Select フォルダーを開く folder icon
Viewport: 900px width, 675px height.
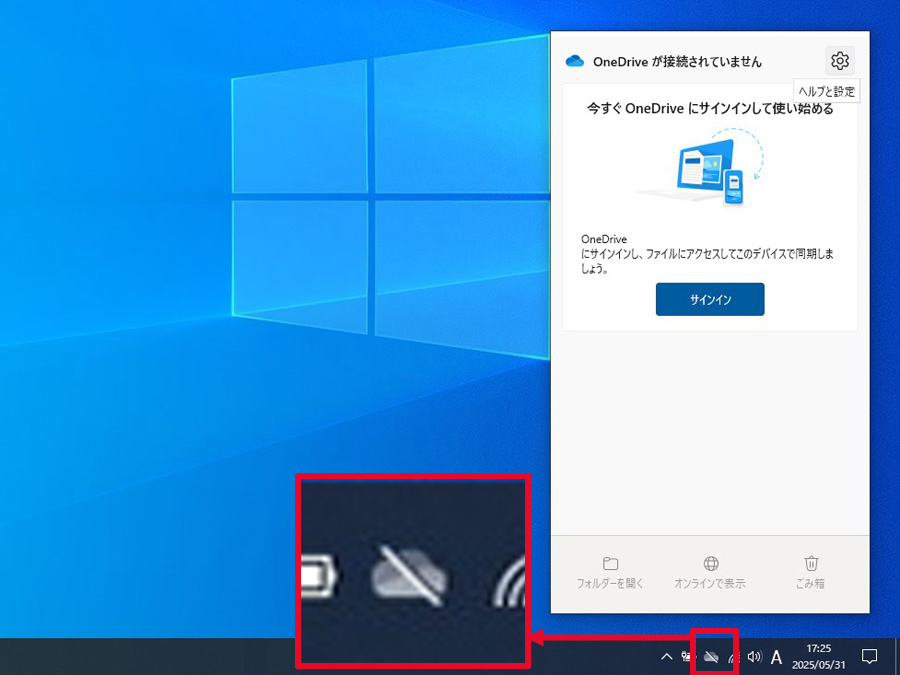[610, 563]
